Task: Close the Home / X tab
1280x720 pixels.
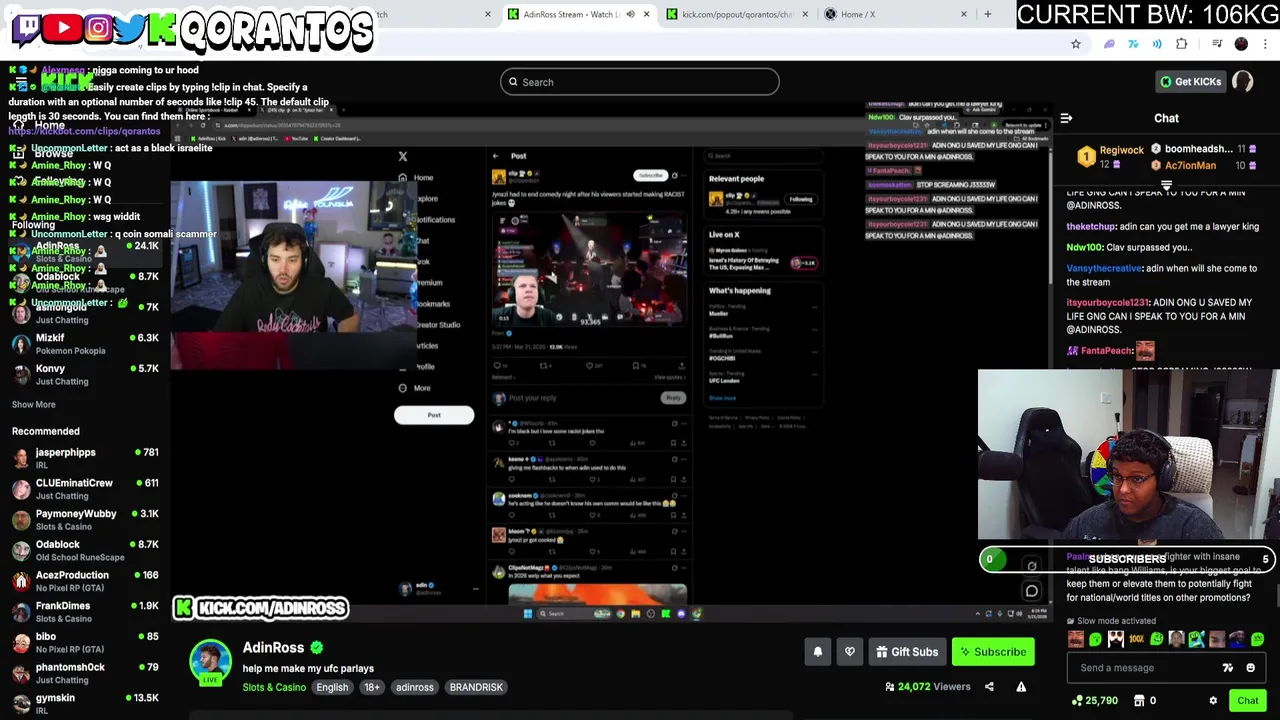Action: click(x=964, y=14)
